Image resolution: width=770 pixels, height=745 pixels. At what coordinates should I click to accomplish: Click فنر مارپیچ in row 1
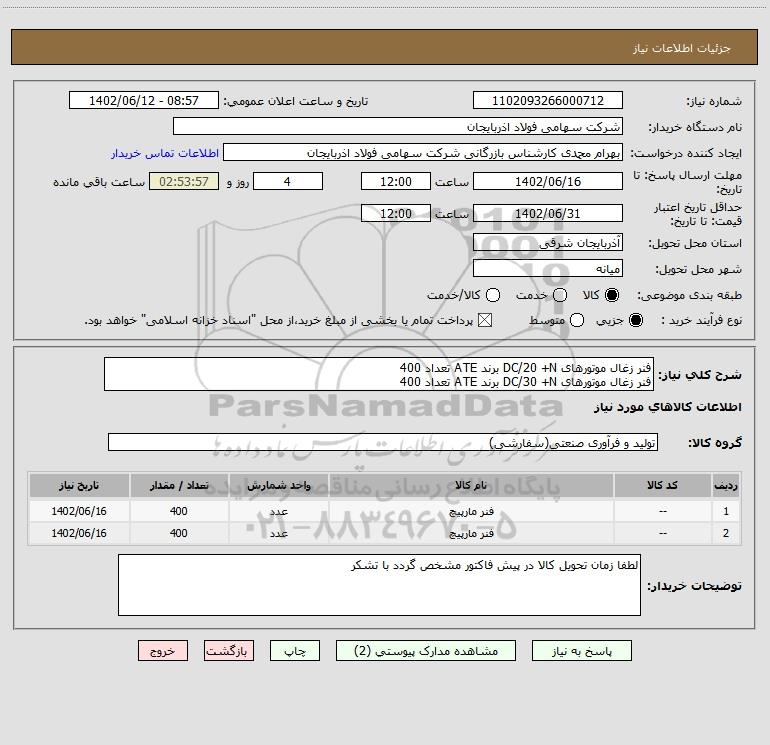(471, 512)
